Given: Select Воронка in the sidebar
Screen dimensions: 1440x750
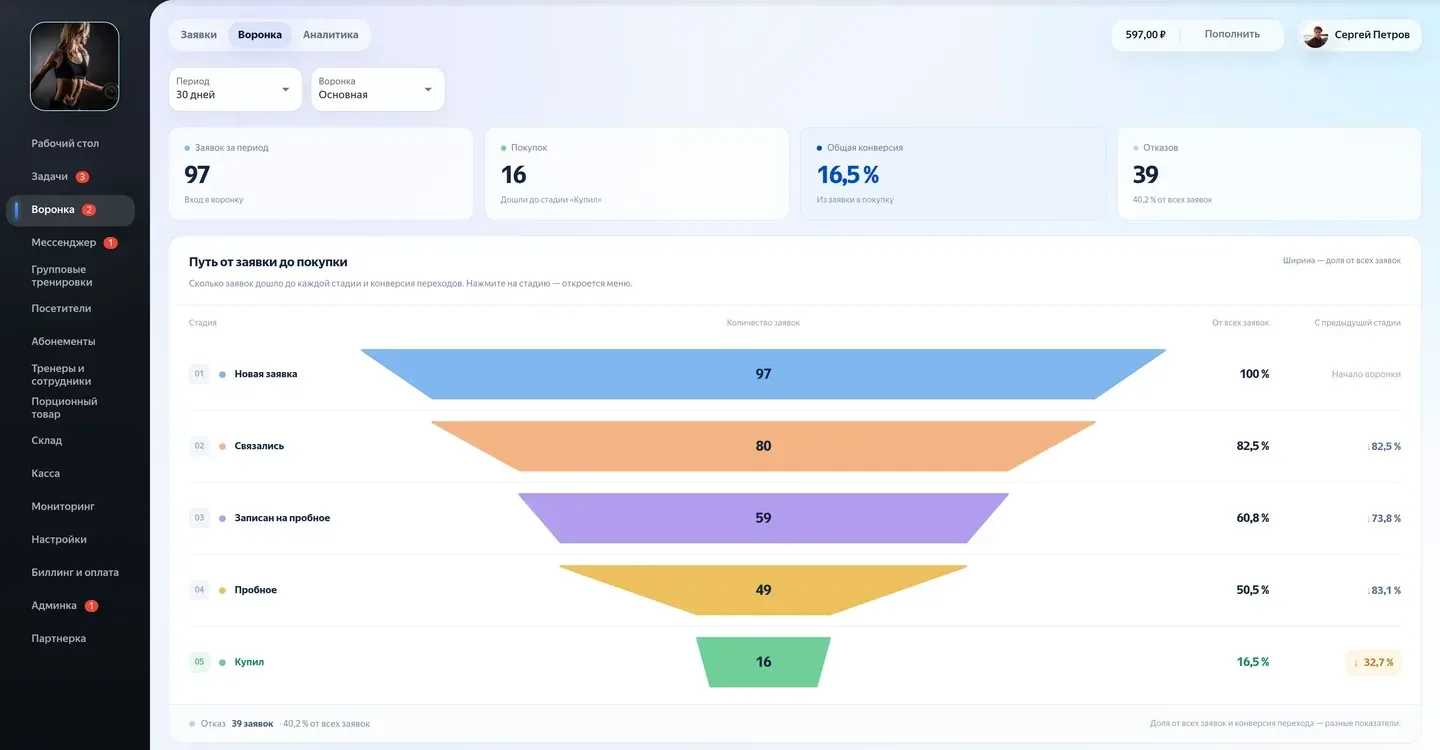Looking at the screenshot, I should click(x=70, y=210).
